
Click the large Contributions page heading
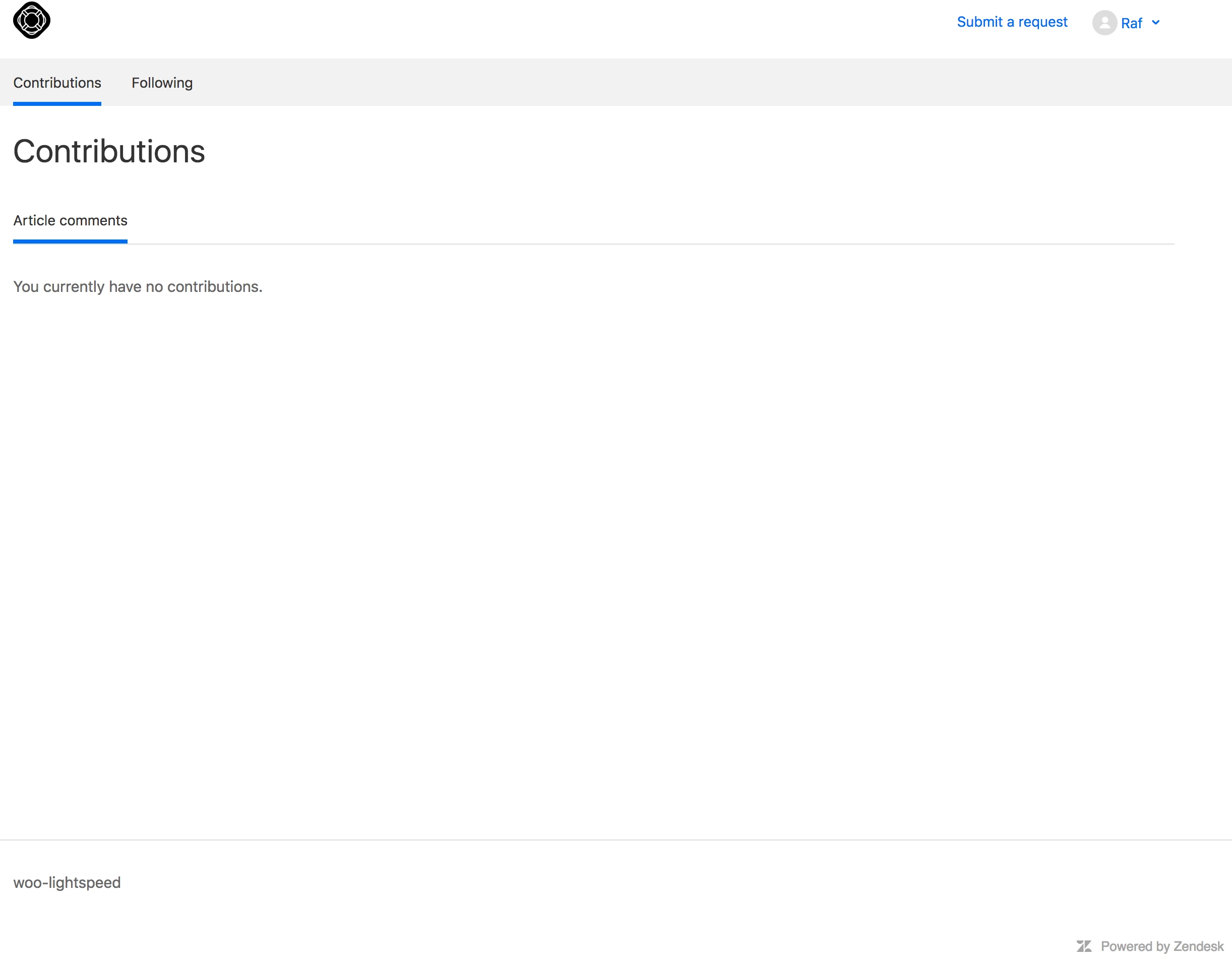[109, 151]
